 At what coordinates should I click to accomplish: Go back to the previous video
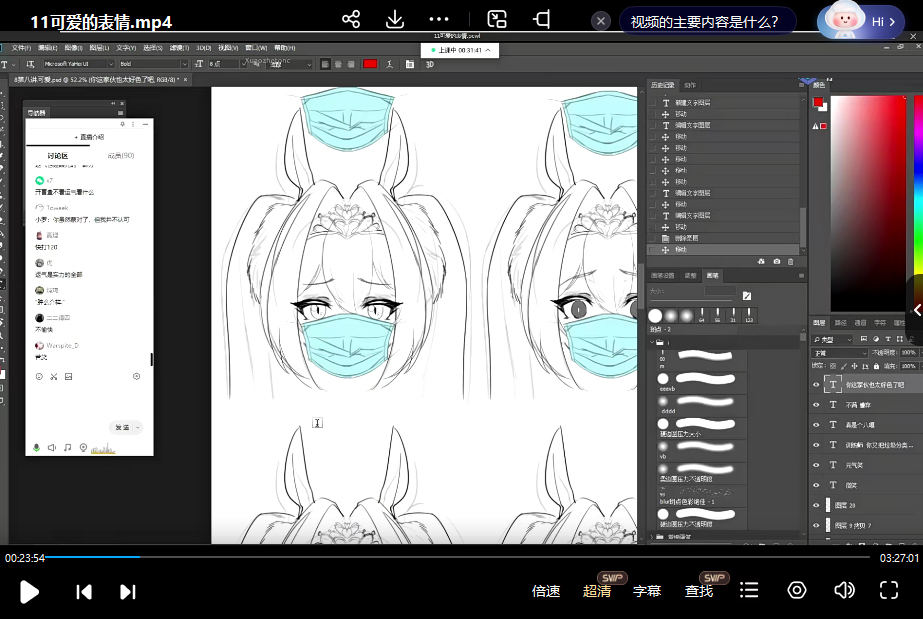[84, 591]
